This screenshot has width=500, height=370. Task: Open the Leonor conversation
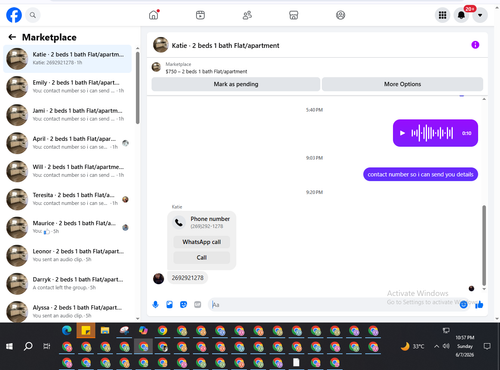point(68,256)
